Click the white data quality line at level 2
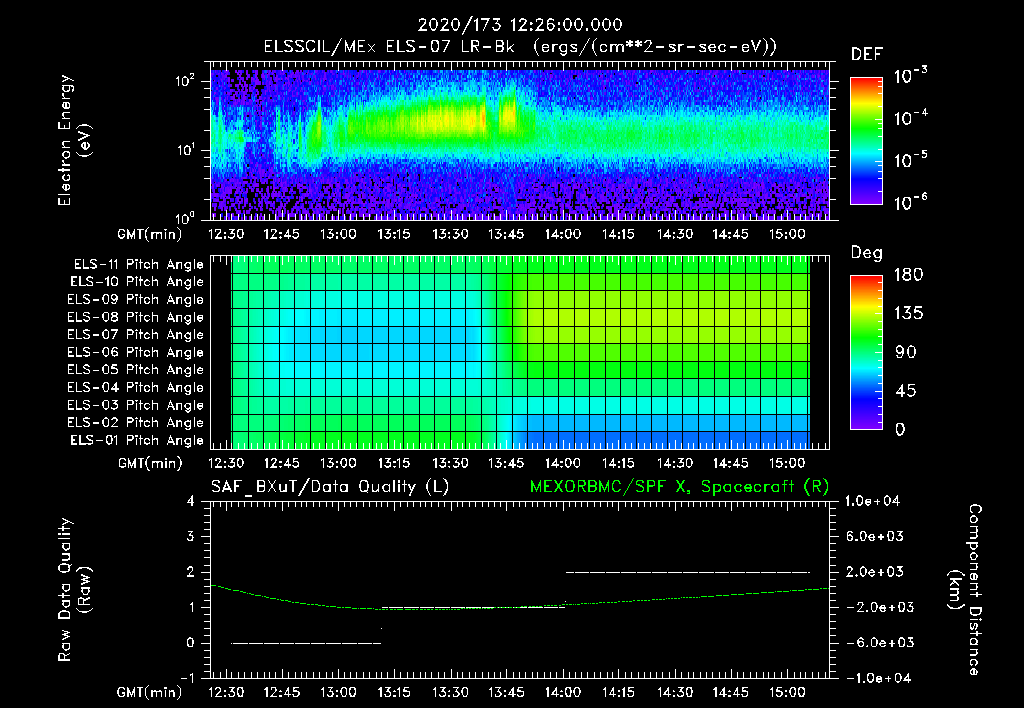 688,572
